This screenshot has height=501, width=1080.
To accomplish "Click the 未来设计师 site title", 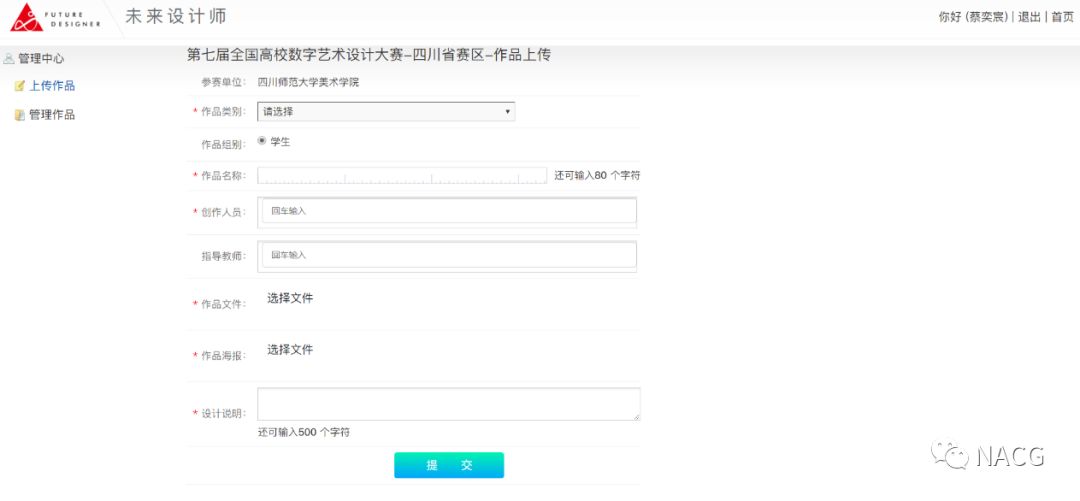I will [176, 17].
